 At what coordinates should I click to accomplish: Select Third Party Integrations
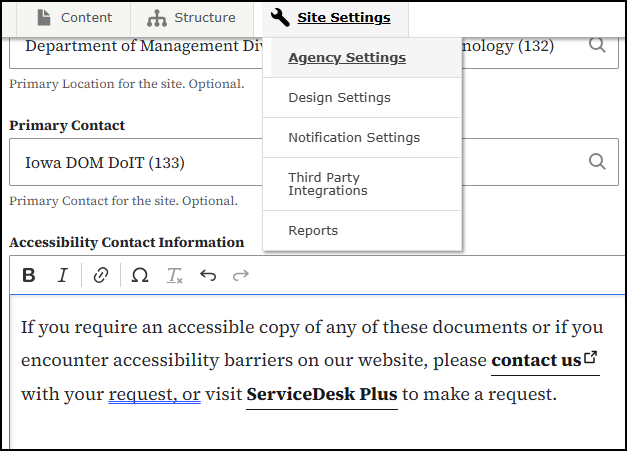click(x=328, y=184)
